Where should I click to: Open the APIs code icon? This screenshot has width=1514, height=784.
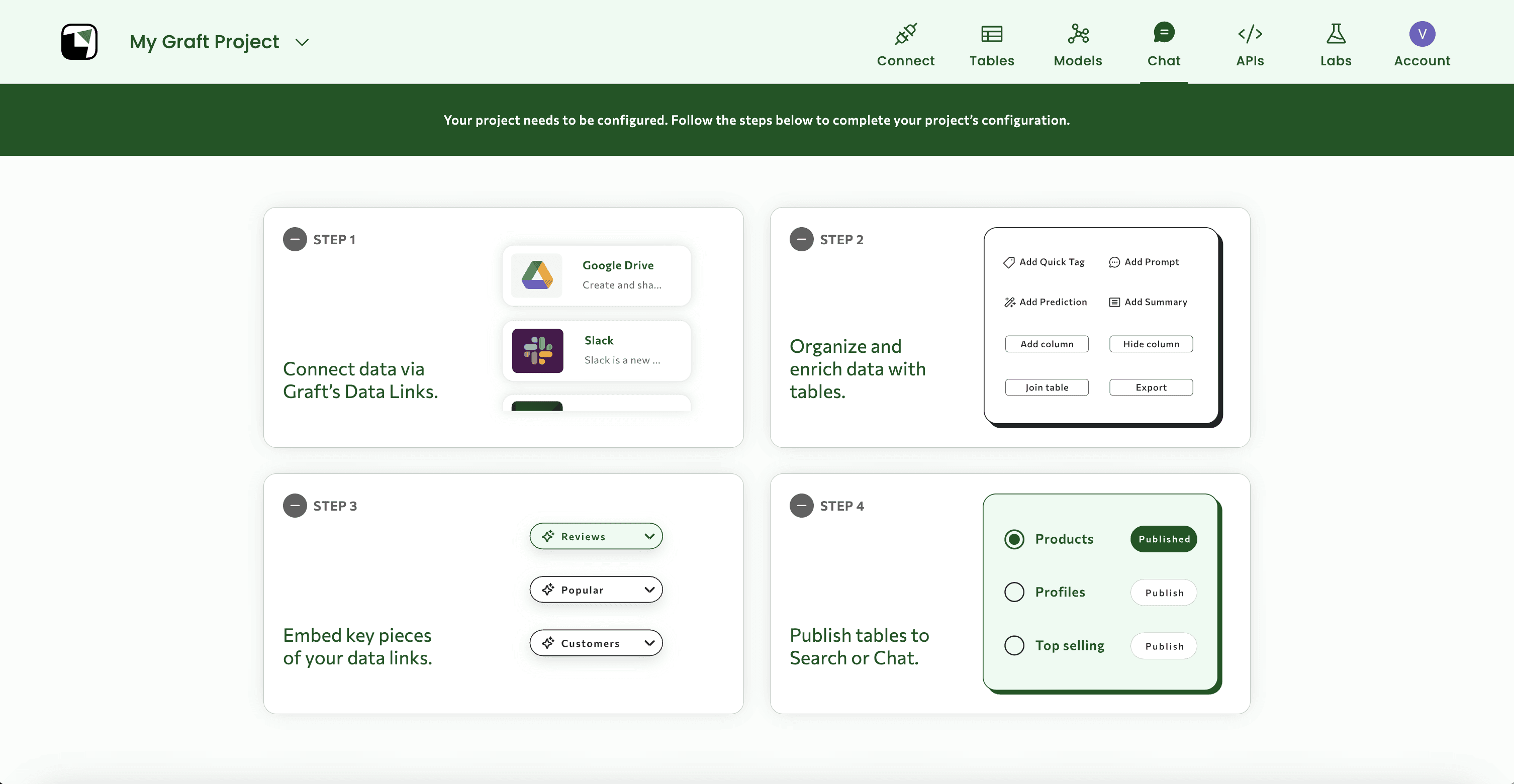point(1250,34)
